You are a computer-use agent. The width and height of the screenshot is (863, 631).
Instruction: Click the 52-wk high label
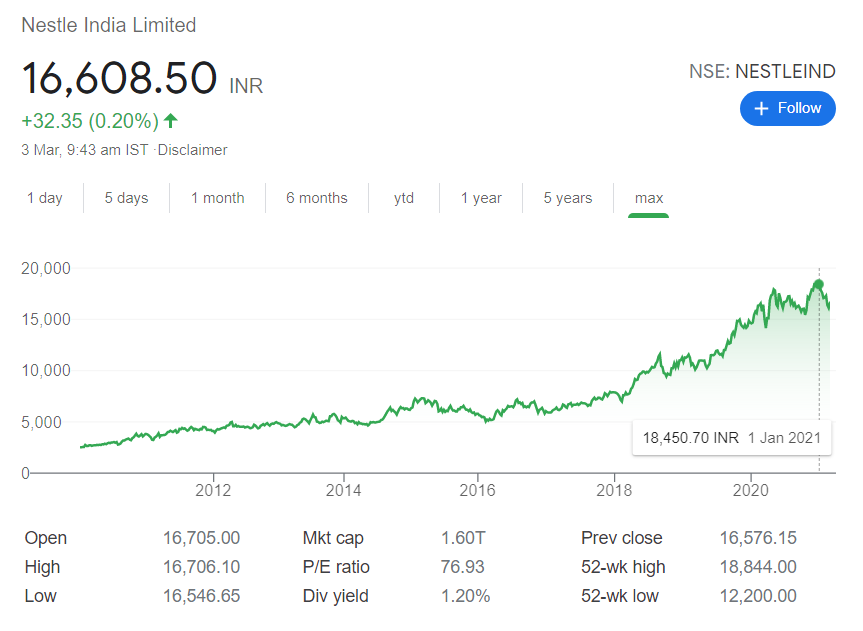[x=623, y=567]
